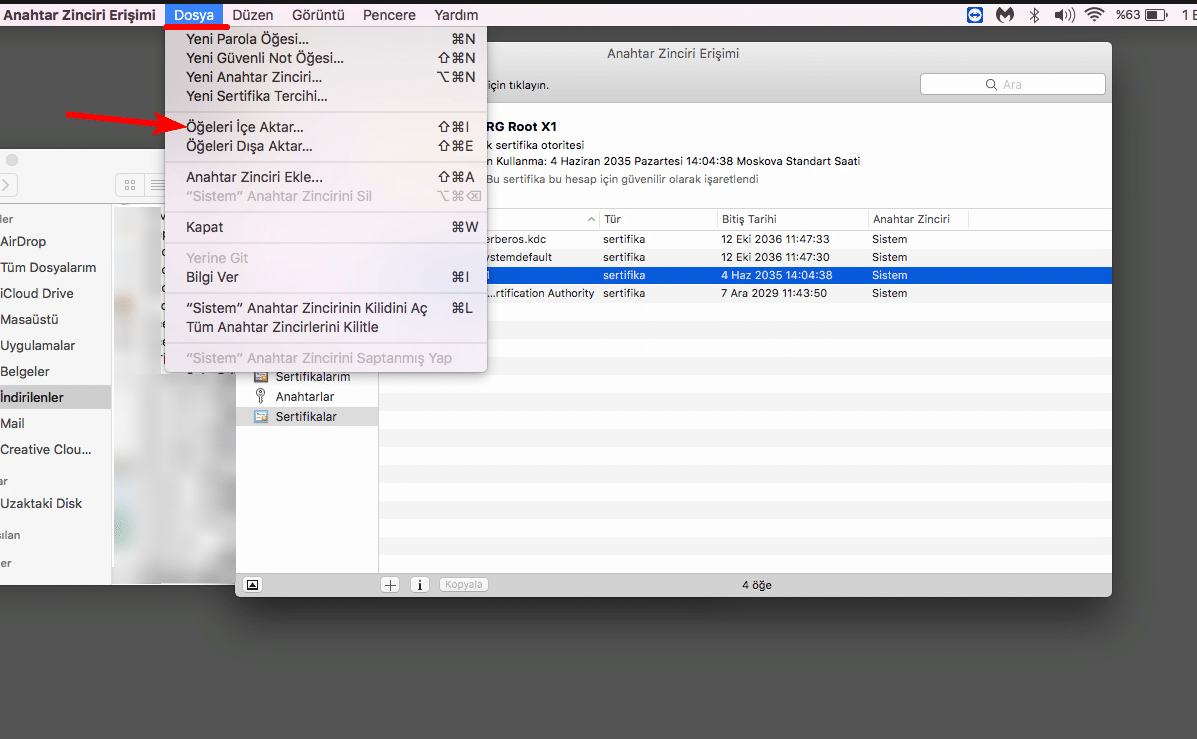Open İndirilenler in Finder sidebar

coord(32,397)
